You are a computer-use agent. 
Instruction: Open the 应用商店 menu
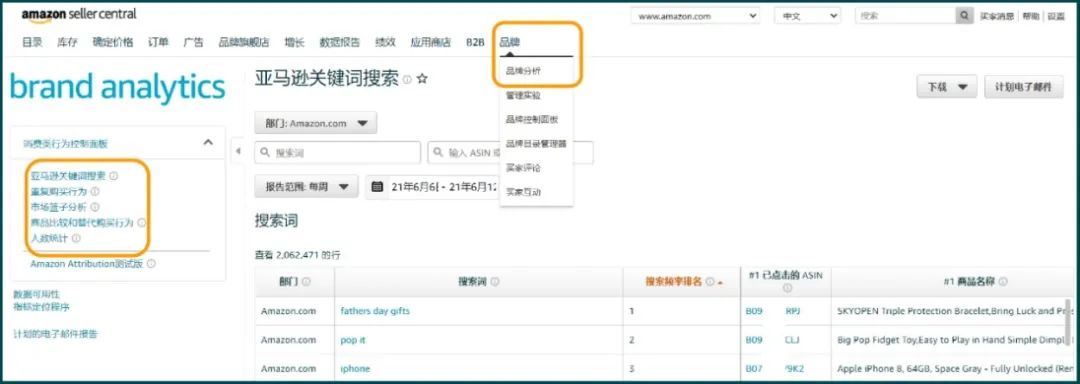pyautogui.click(x=430, y=42)
